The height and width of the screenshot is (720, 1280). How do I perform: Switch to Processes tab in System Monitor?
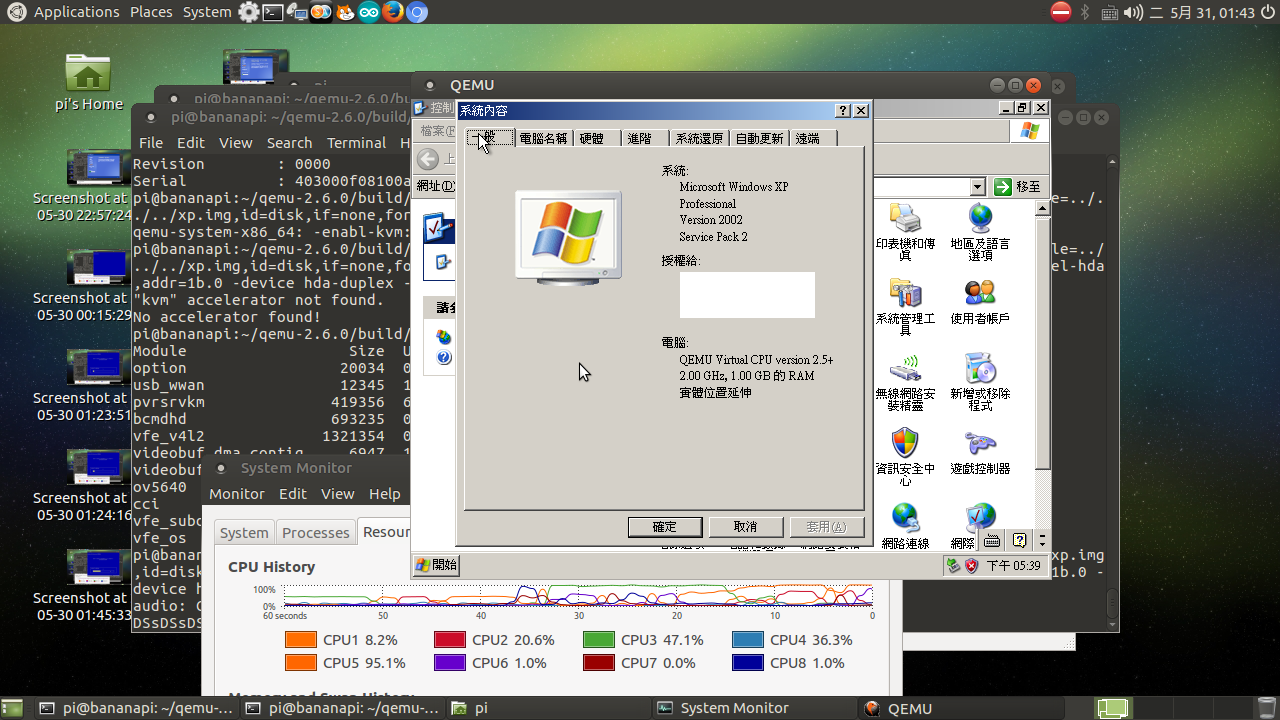pyautogui.click(x=316, y=533)
